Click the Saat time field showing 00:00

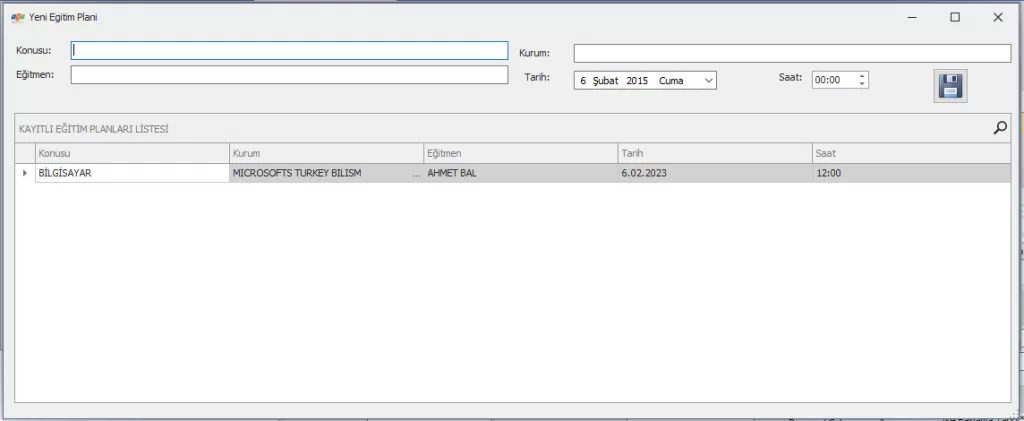pyautogui.click(x=834, y=80)
